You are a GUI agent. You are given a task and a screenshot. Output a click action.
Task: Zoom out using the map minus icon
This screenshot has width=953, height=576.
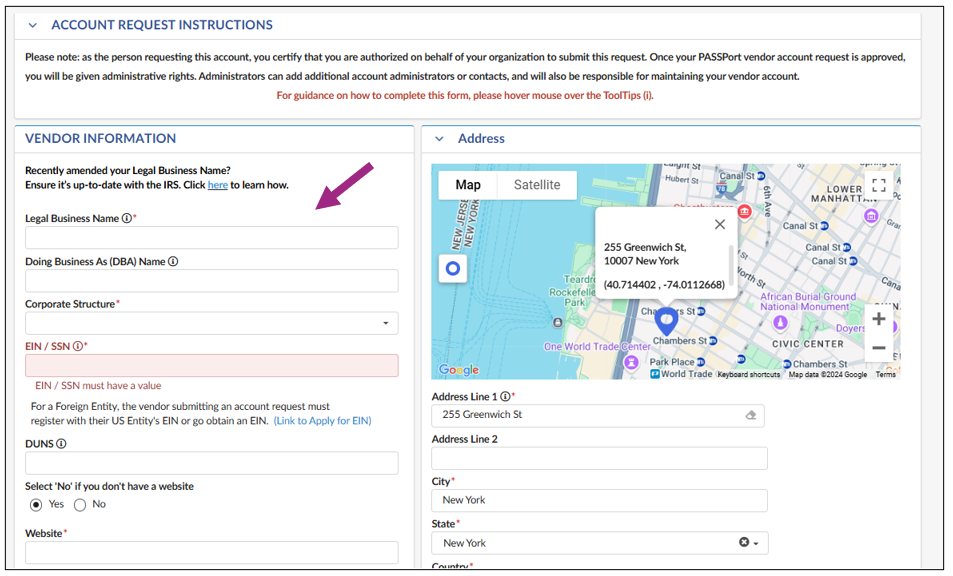coord(877,346)
